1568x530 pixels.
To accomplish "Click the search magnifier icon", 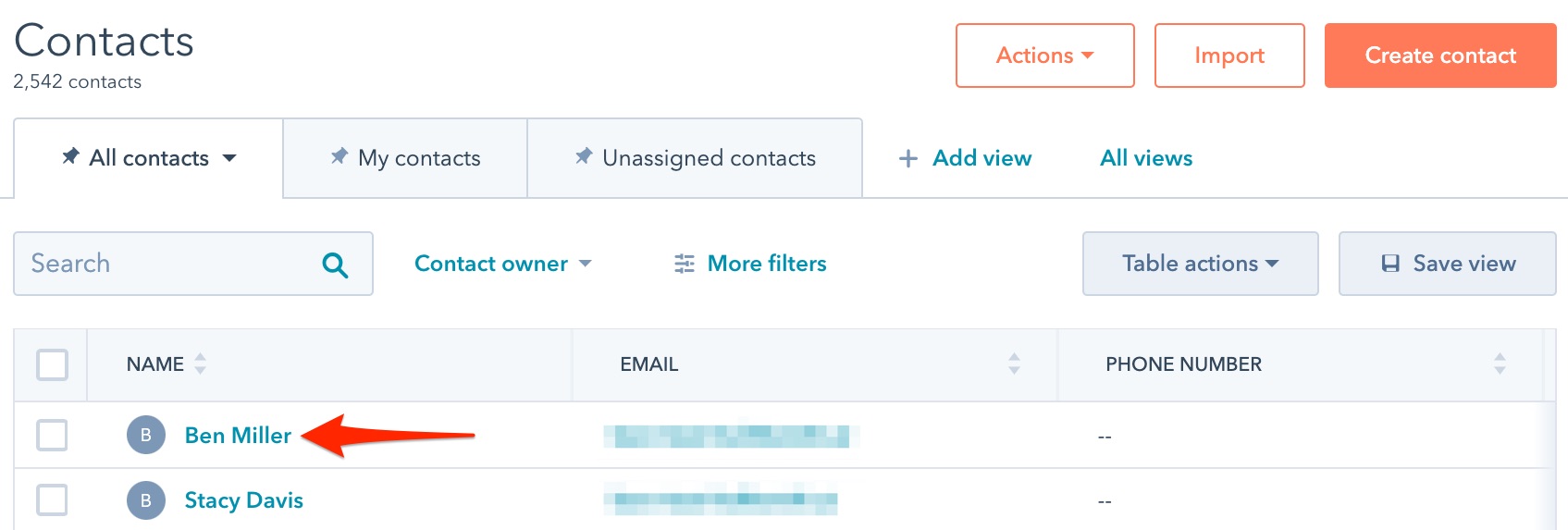I will 335,265.
